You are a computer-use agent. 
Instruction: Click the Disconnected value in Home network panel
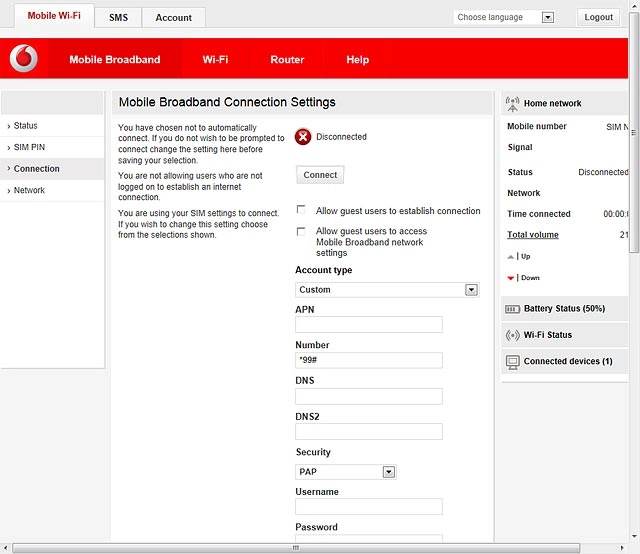(x=603, y=172)
